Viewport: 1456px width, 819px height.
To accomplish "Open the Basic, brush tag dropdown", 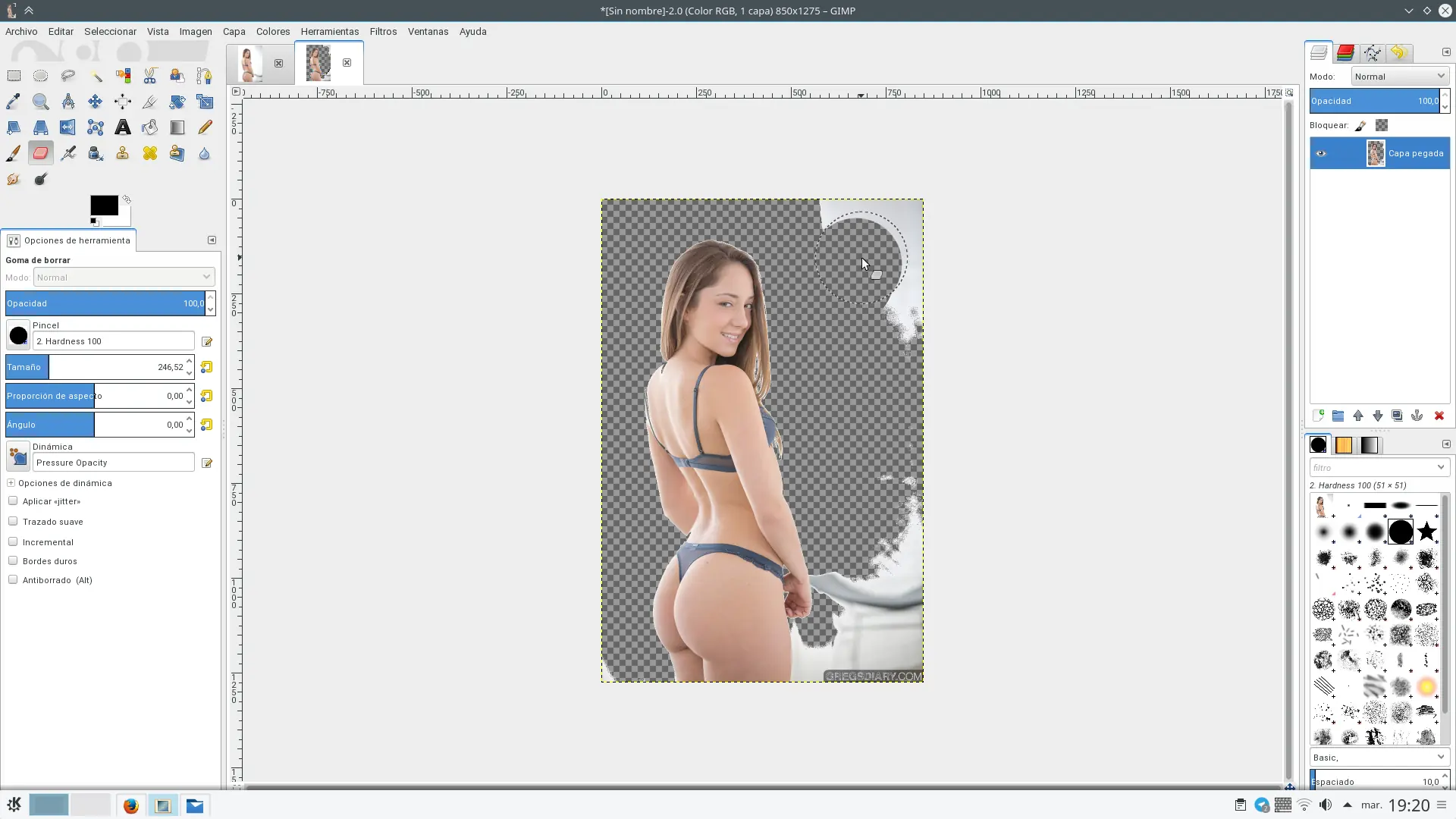I will [1379, 757].
